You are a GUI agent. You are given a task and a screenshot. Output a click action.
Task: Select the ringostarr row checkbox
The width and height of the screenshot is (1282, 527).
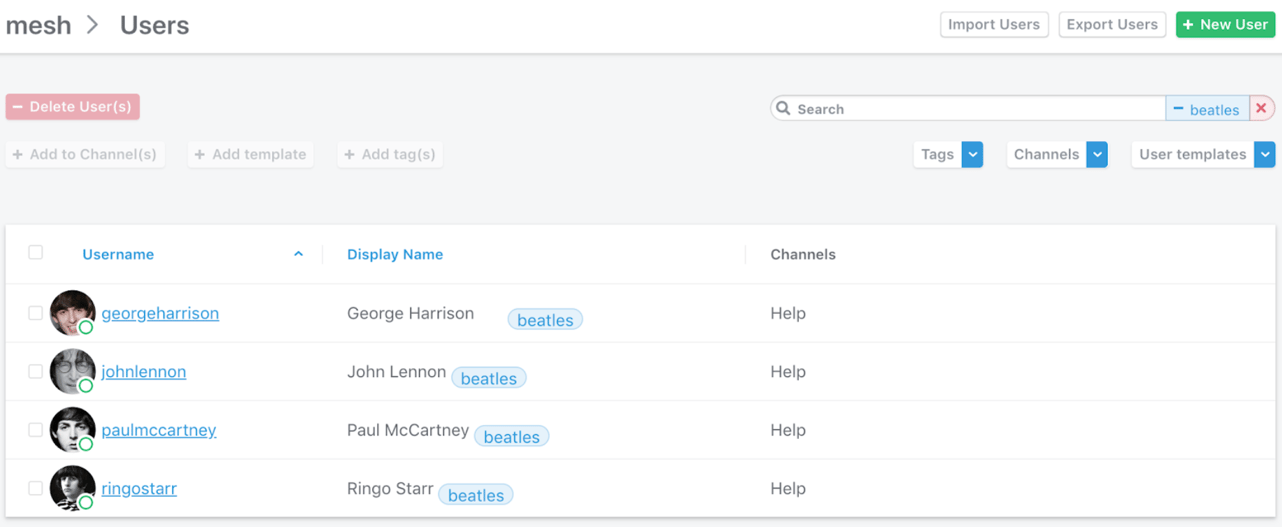tap(36, 488)
